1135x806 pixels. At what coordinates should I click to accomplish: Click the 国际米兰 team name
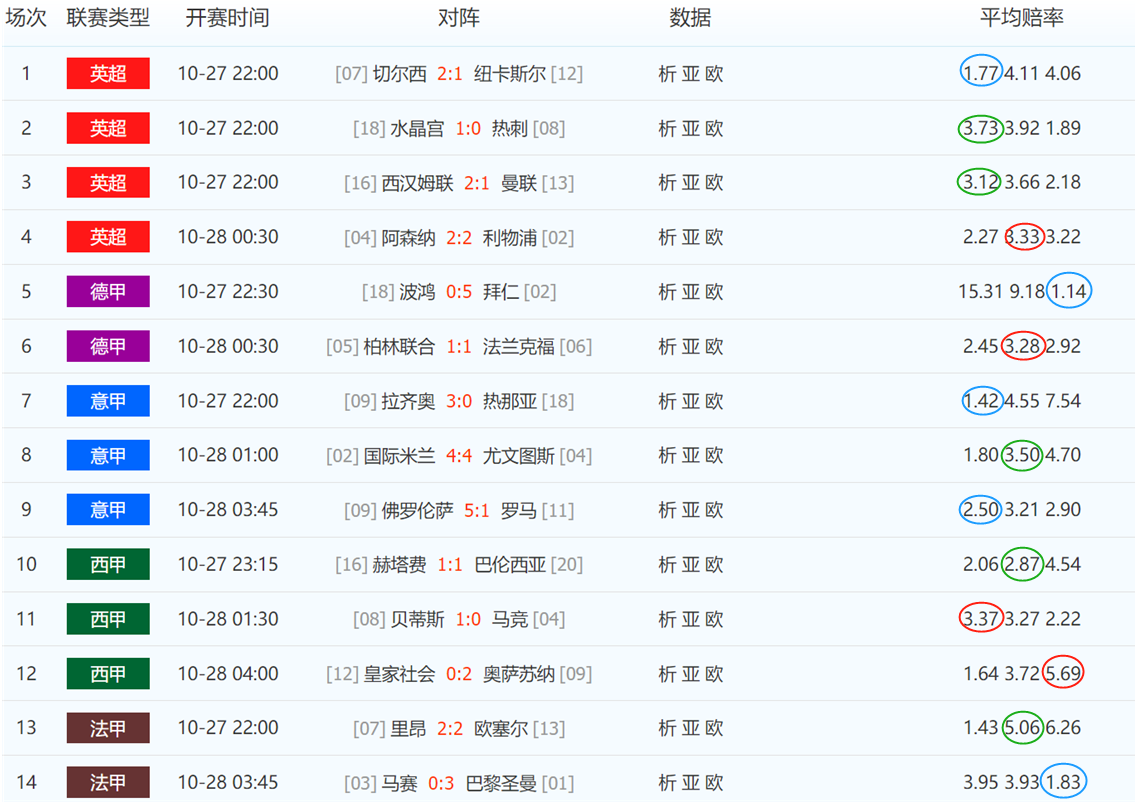coord(400,456)
